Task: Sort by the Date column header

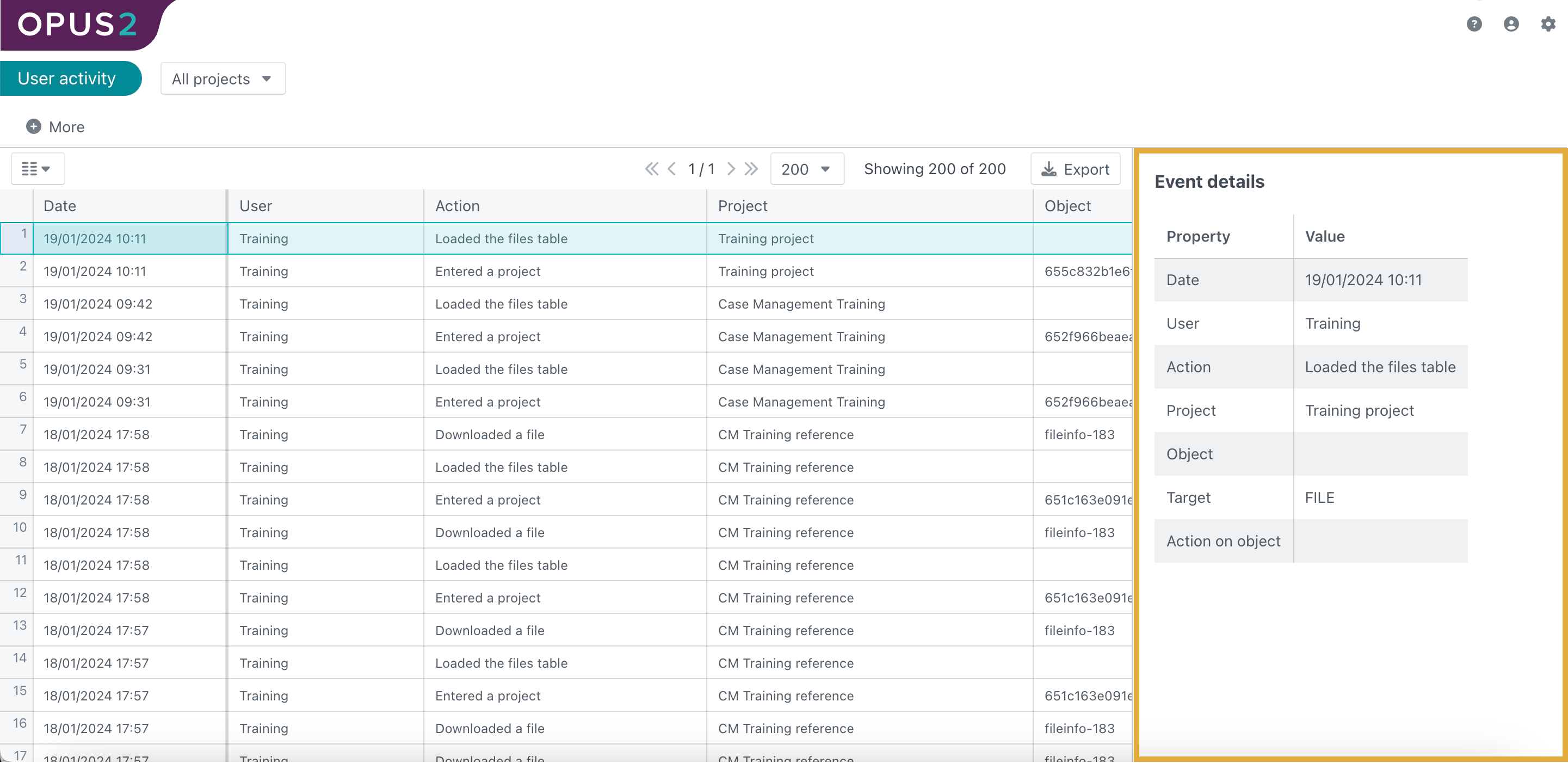Action: (x=60, y=206)
